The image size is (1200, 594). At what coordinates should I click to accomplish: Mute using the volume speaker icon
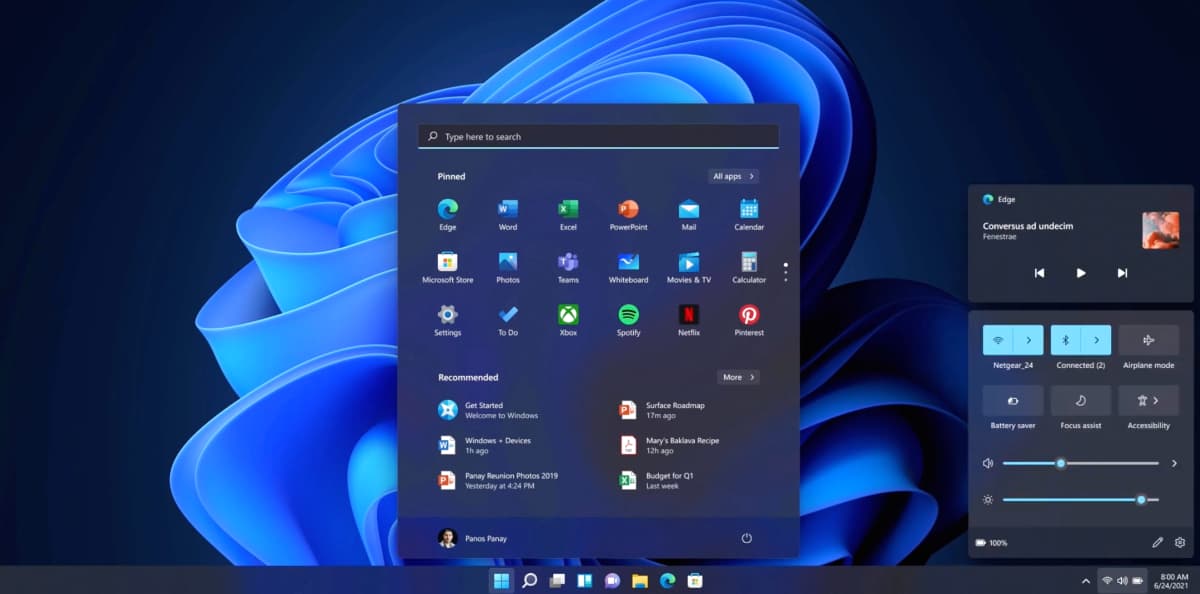[x=988, y=463]
